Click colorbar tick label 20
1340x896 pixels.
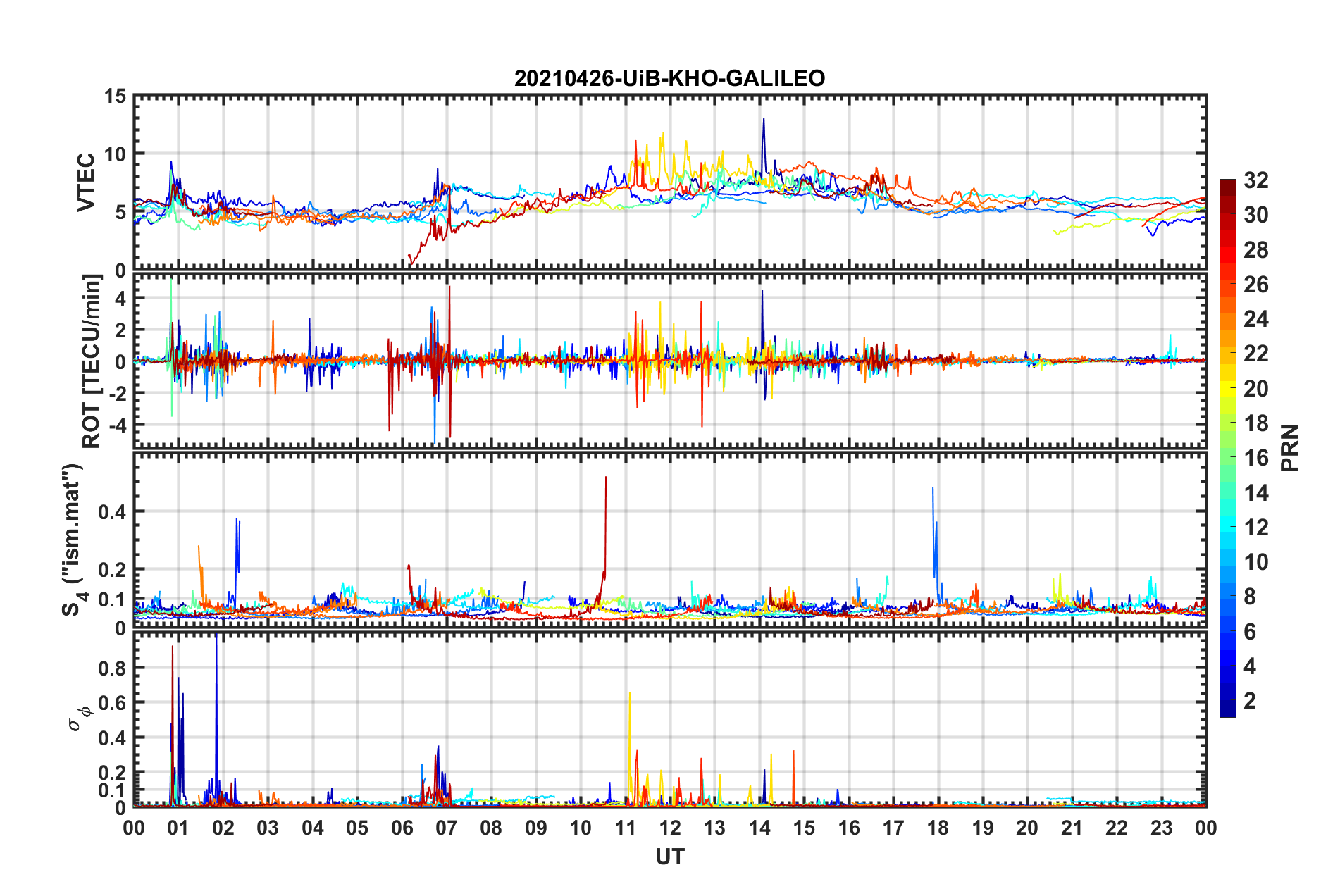click(1255, 389)
